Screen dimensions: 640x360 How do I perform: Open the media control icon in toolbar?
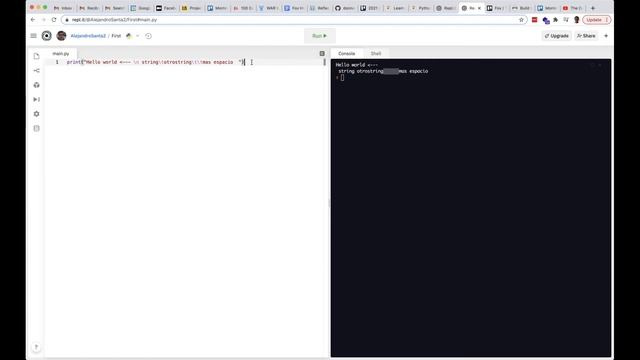(x=566, y=20)
